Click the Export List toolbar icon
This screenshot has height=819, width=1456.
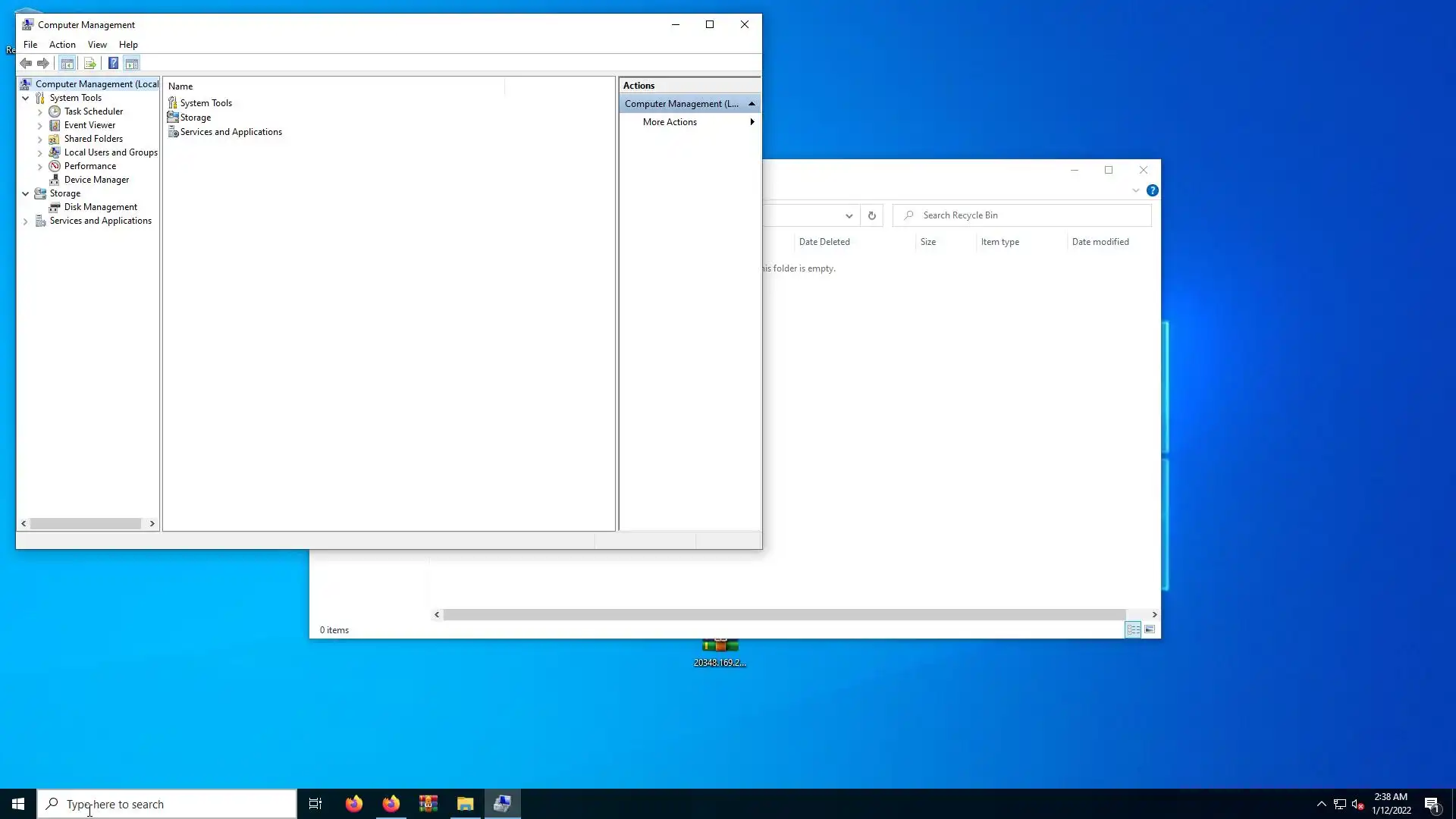(x=90, y=64)
